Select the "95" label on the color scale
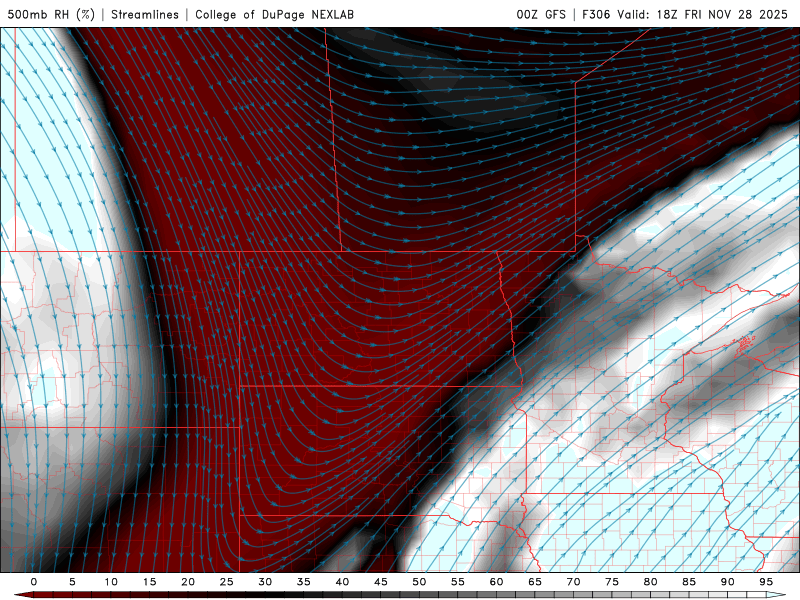 (x=766, y=582)
